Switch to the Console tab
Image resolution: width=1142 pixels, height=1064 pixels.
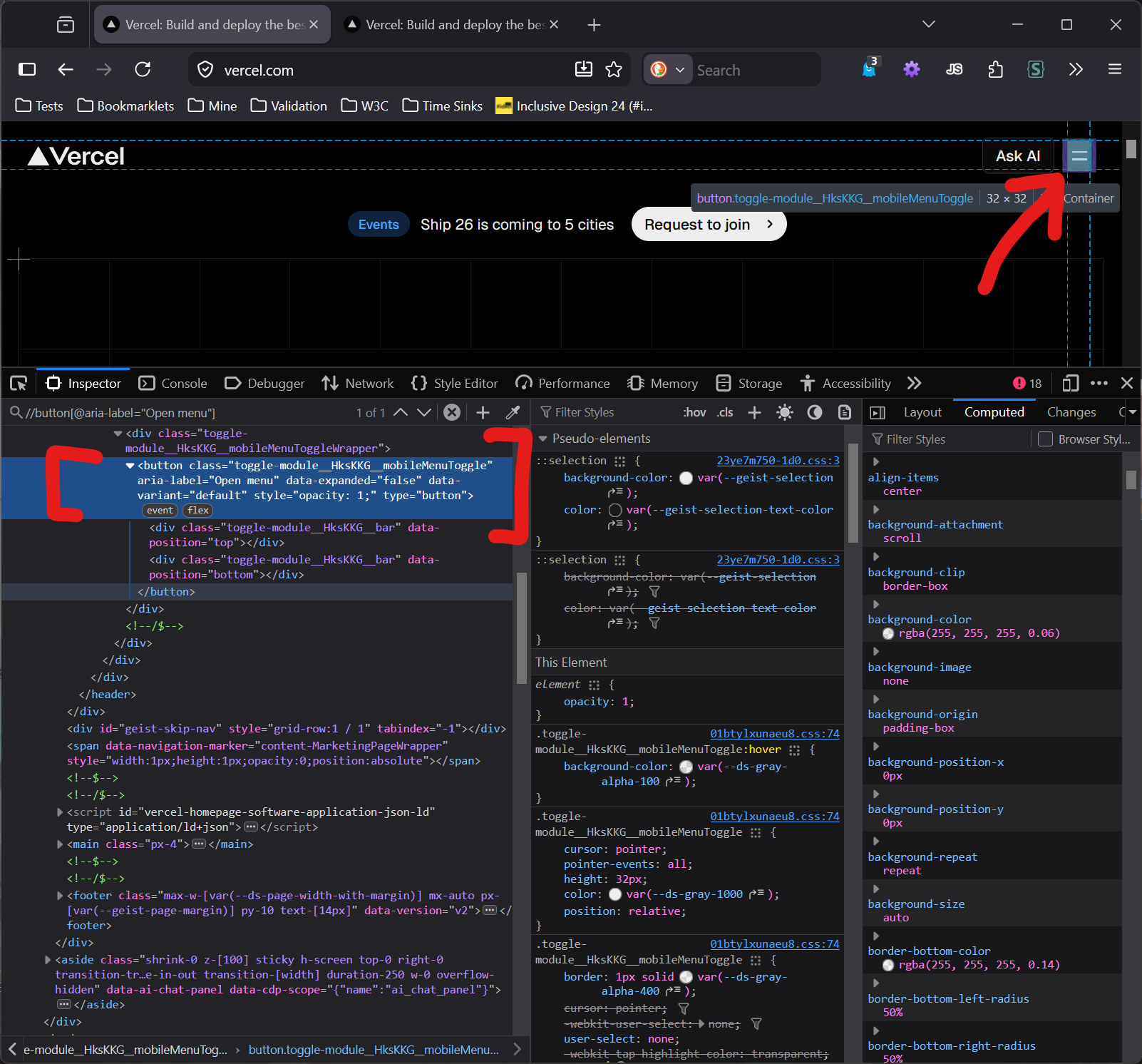[x=173, y=384]
